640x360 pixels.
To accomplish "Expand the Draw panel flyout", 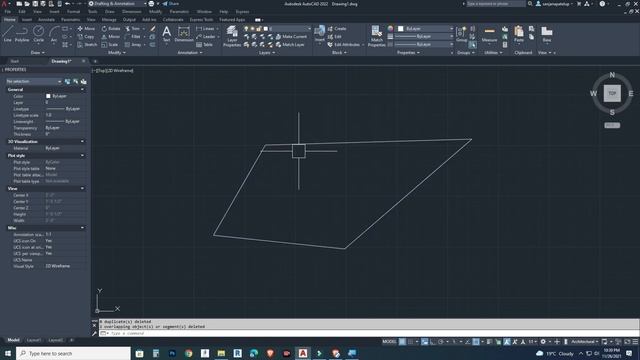I will click(38, 53).
